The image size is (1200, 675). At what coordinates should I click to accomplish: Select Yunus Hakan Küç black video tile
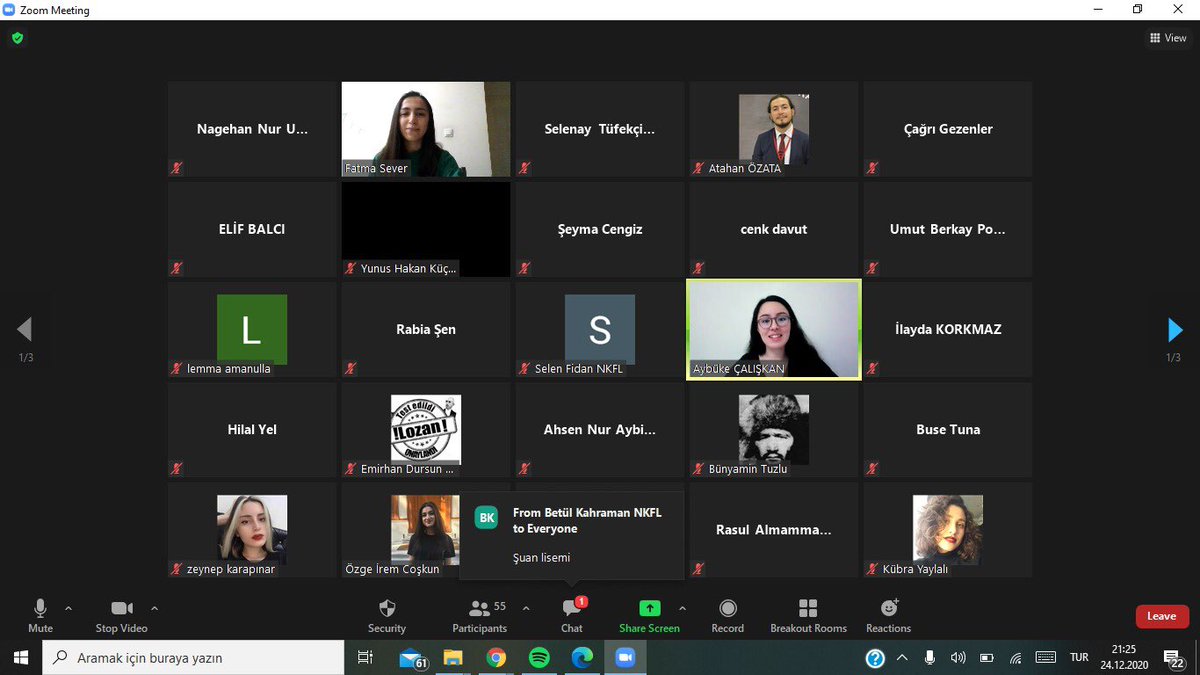(x=426, y=229)
